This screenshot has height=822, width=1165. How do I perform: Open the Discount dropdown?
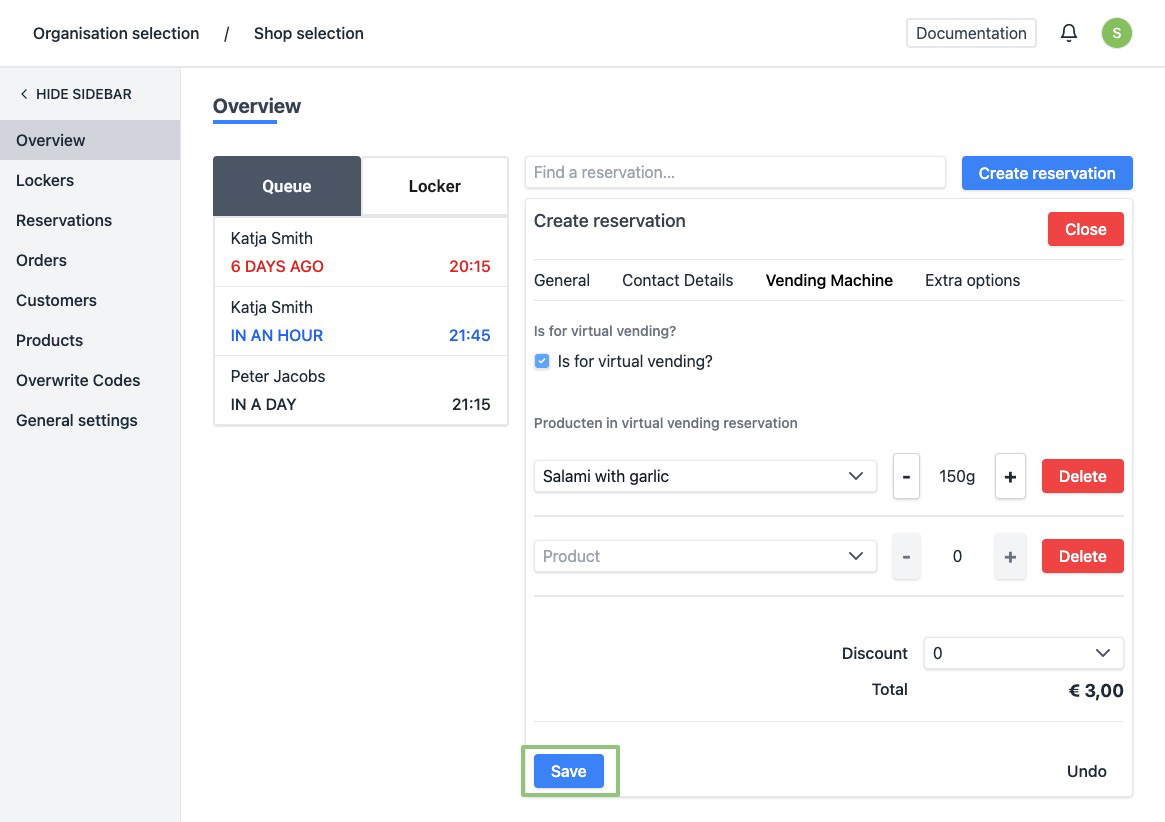pos(1022,653)
